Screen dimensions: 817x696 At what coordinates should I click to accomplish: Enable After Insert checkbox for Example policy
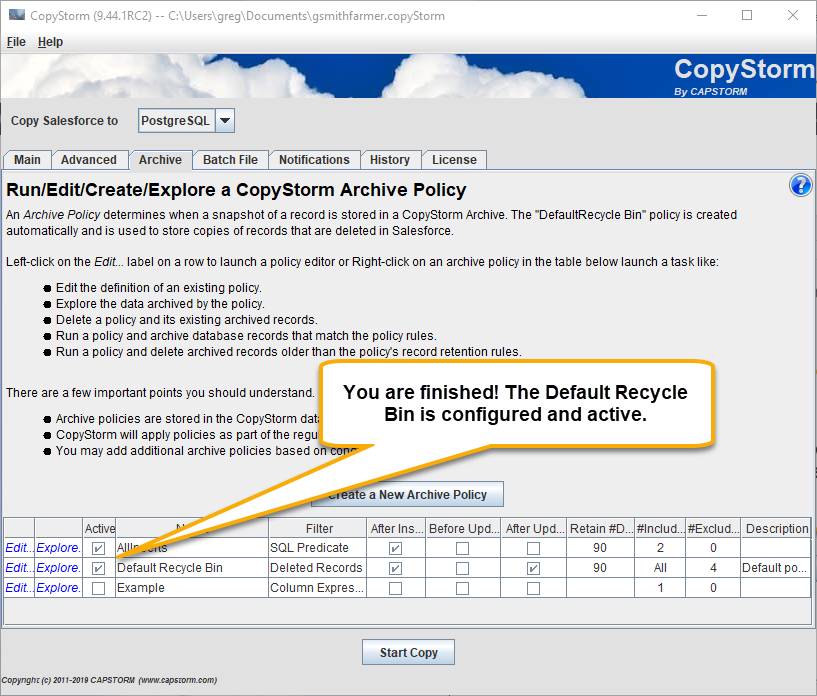(x=395, y=588)
